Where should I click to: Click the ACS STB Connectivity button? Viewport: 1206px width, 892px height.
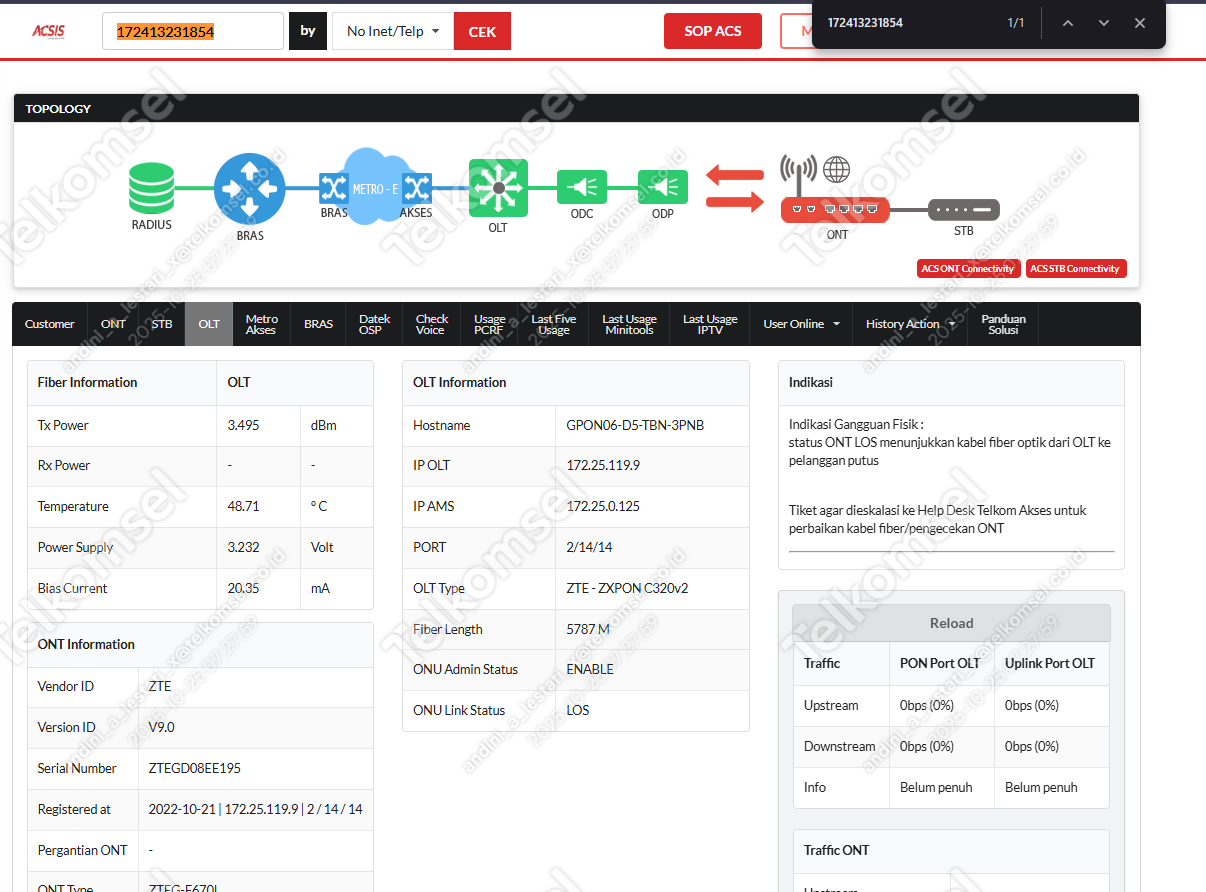1076,268
